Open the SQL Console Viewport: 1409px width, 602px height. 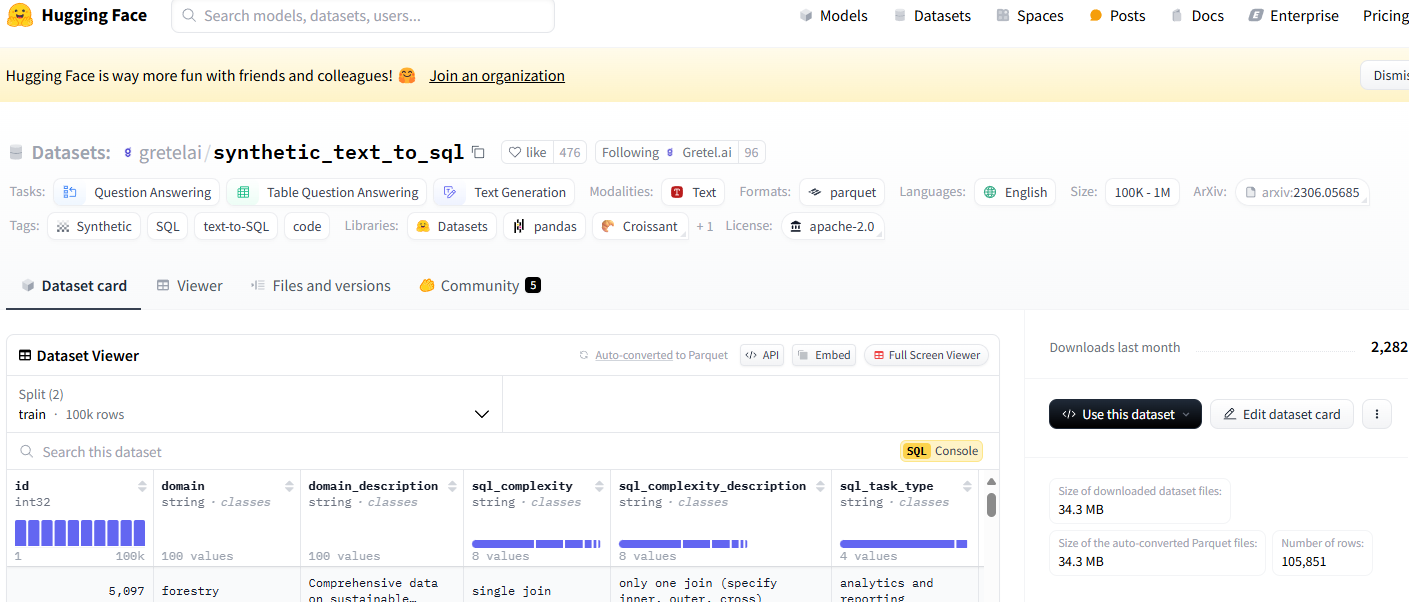point(941,451)
